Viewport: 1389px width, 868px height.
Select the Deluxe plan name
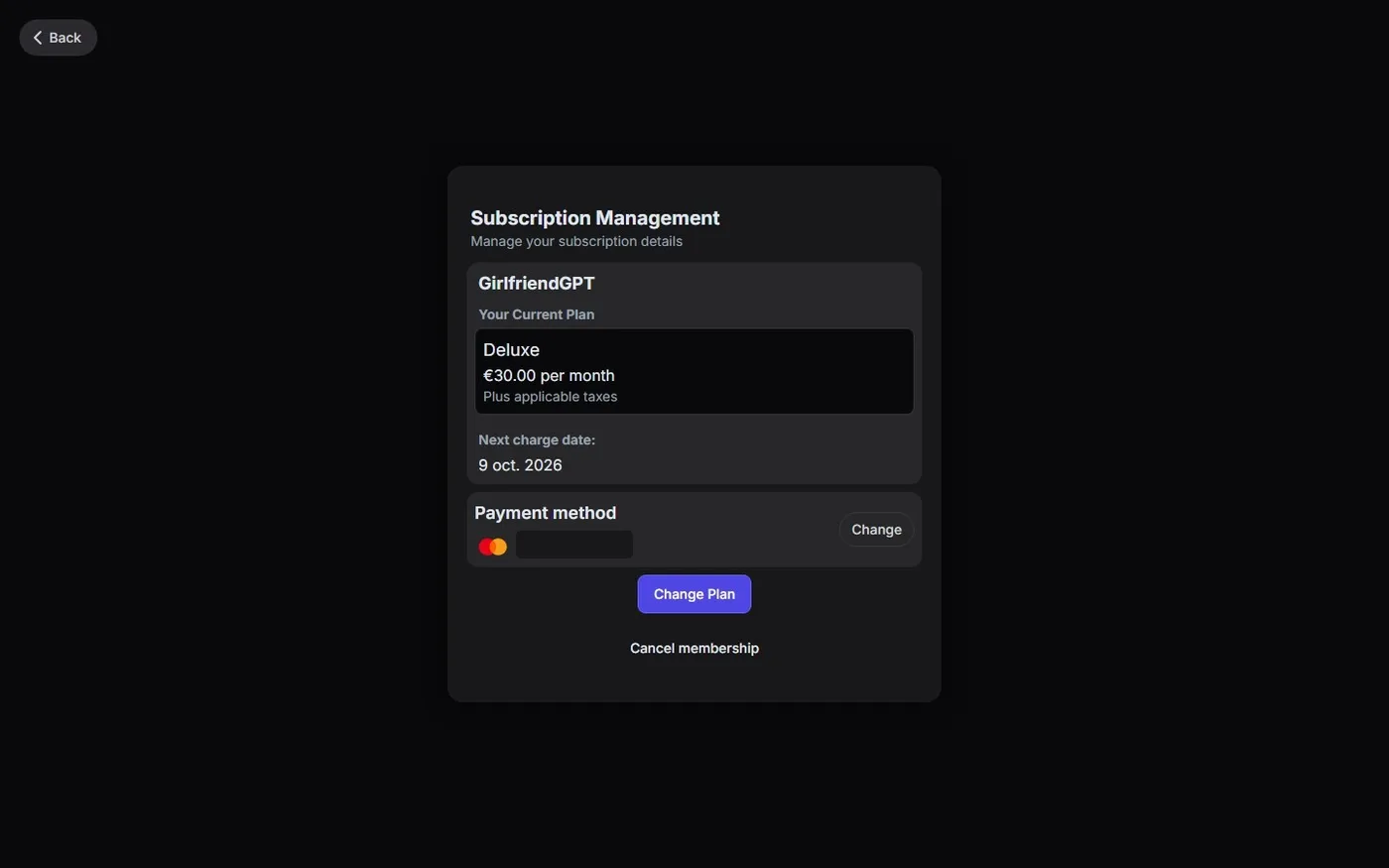(511, 350)
